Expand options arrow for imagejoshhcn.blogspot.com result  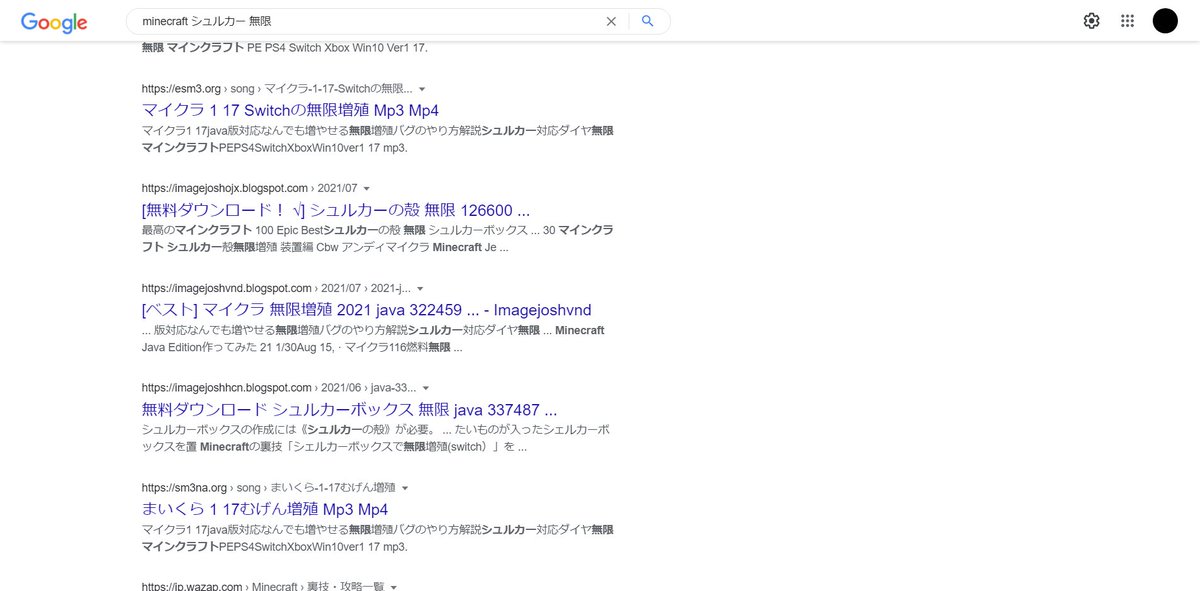(x=425, y=388)
